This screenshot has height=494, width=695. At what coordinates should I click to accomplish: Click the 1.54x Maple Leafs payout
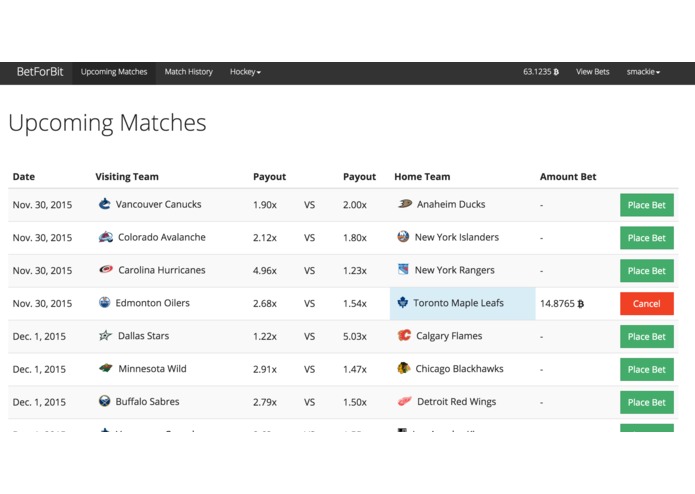coord(355,303)
